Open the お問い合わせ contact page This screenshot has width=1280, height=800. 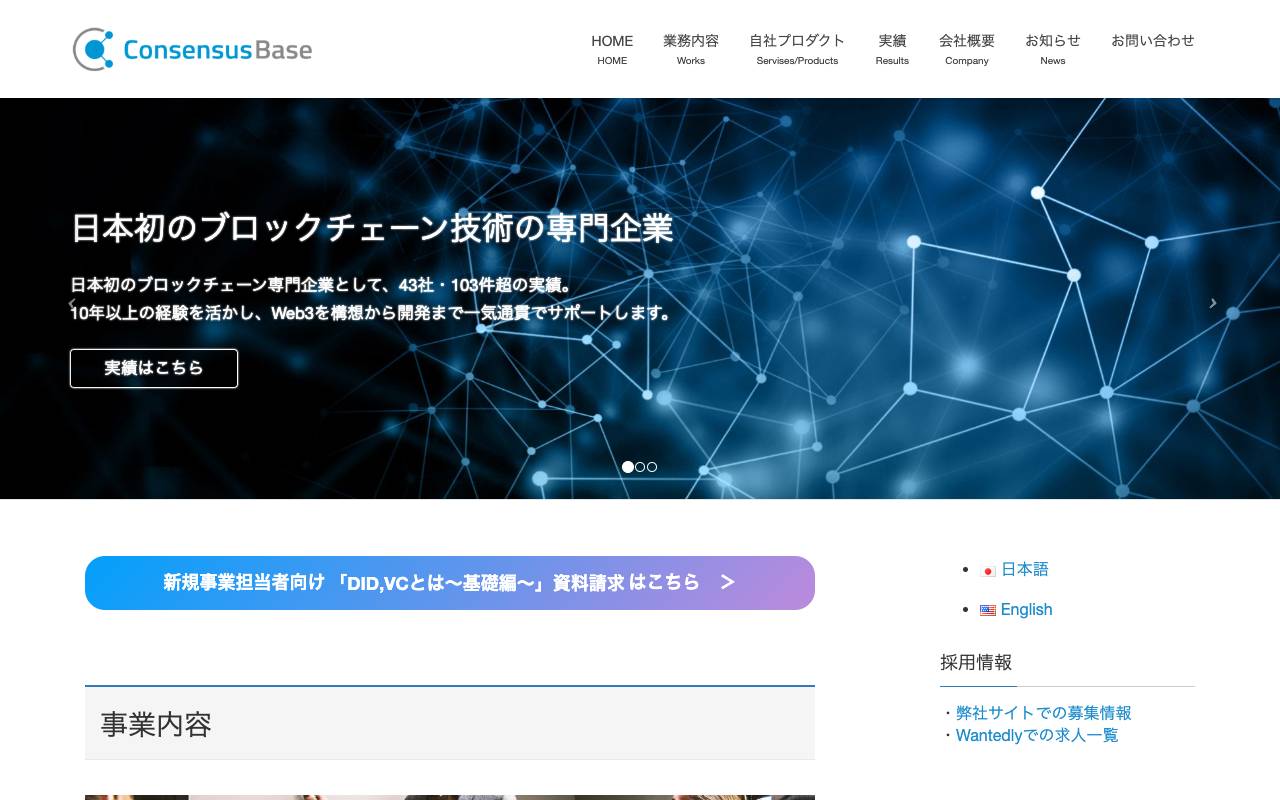click(x=1153, y=41)
